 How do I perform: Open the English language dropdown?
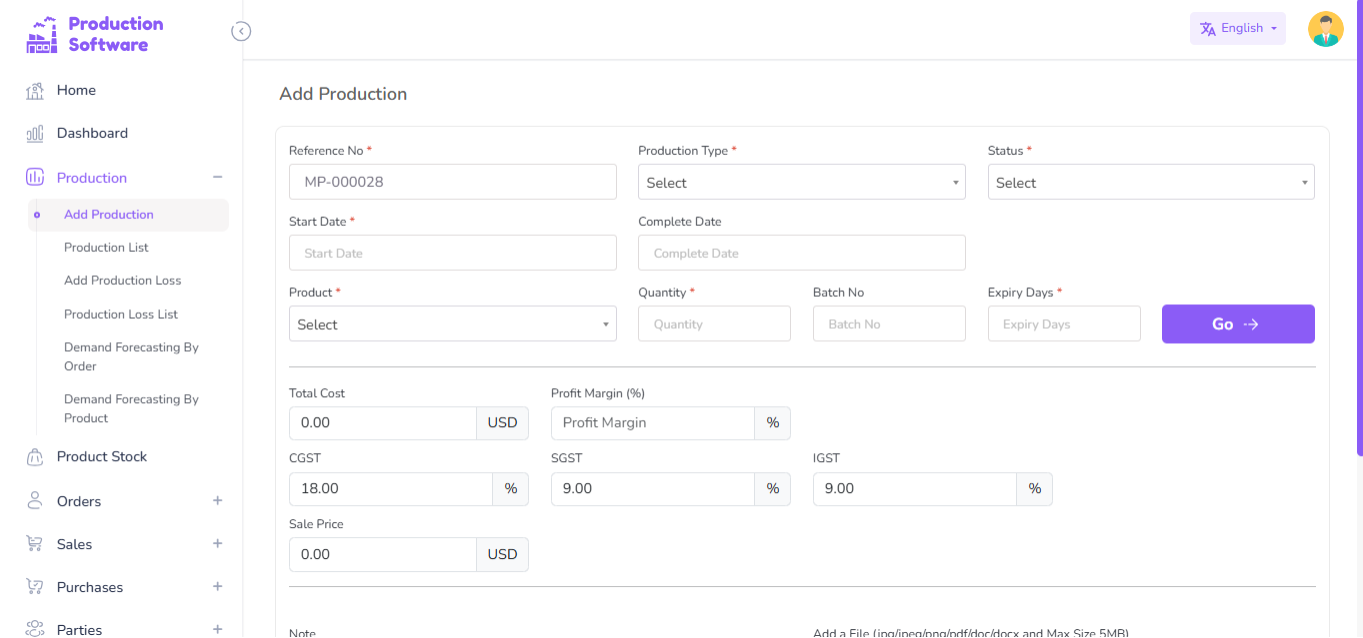tap(1237, 29)
